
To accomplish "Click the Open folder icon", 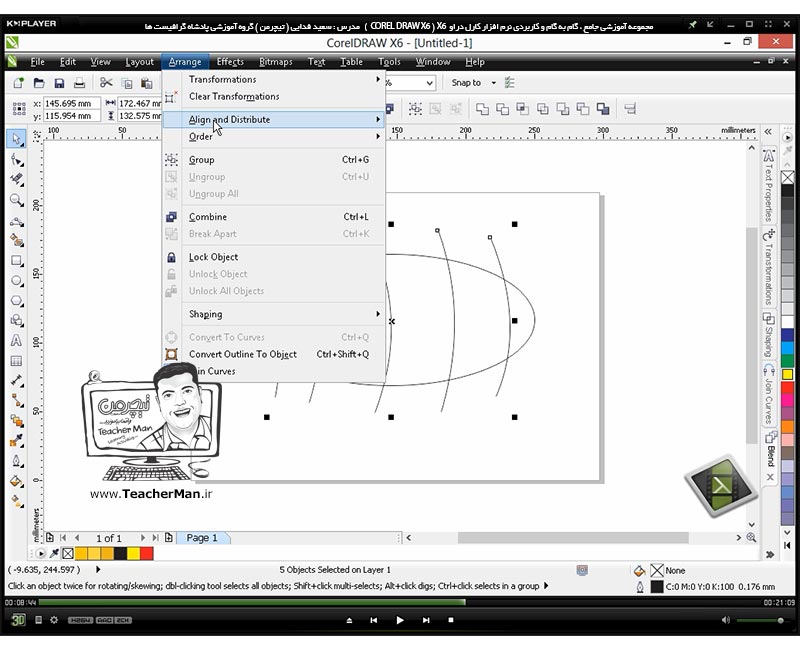I will pos(39,83).
